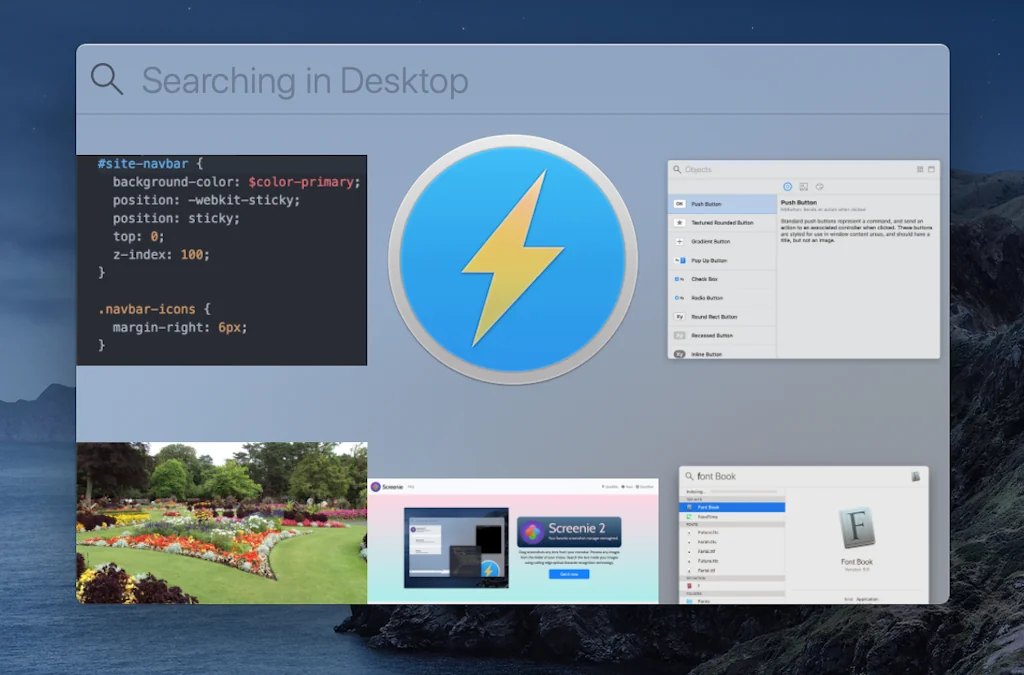Click the Round Rect Button entry
The width and height of the screenshot is (1024, 675).
pyautogui.click(x=713, y=317)
